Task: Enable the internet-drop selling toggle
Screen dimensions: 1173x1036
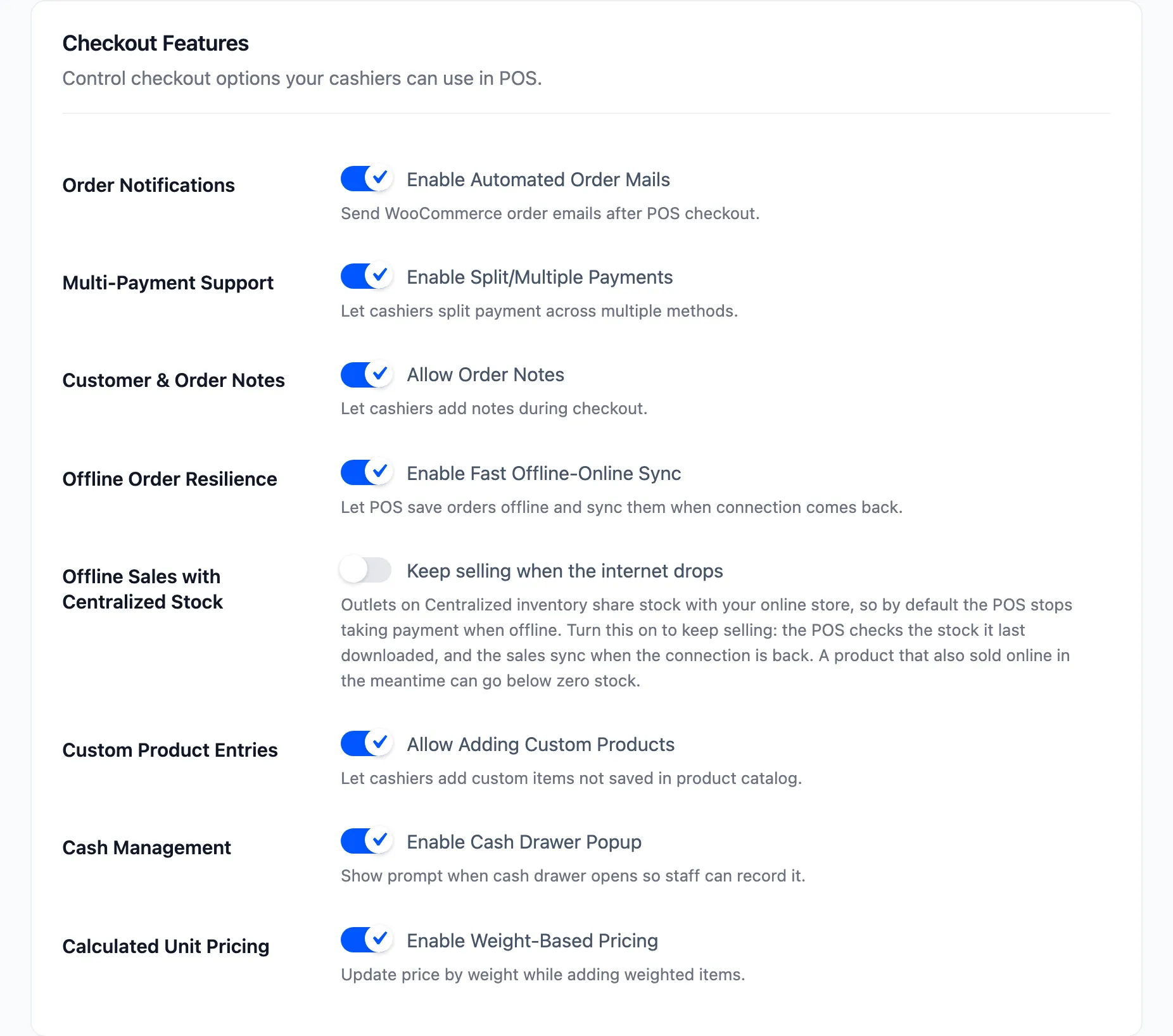Action: pos(366,570)
